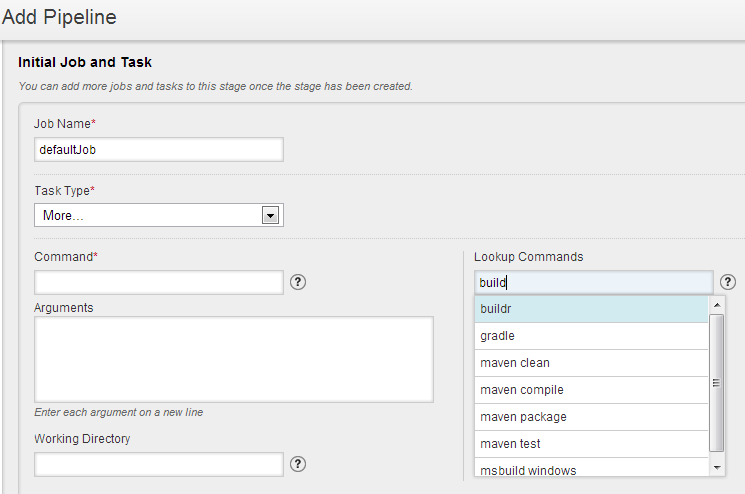Click the suggestions list scrollbar thumb
The height and width of the screenshot is (494, 745).
(x=716, y=382)
